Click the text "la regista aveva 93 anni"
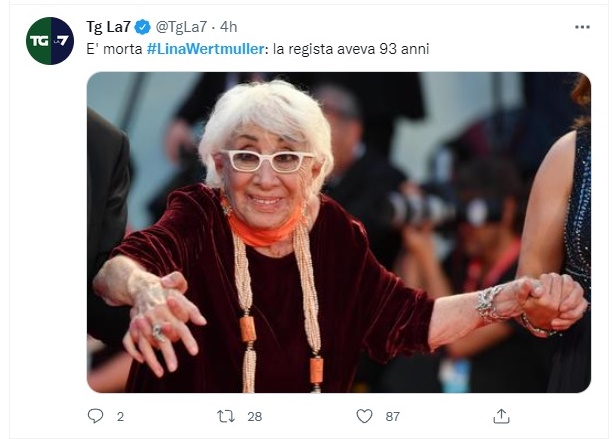Image resolution: width=612 pixels, height=439 pixels. tap(350, 49)
